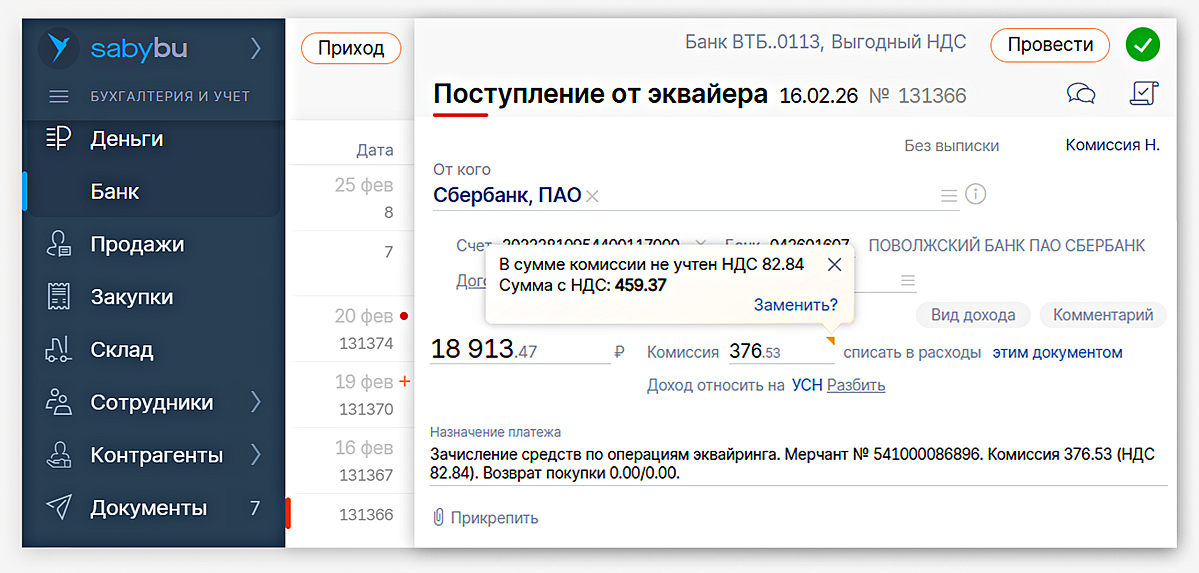Click the Разбить link
The height and width of the screenshot is (573, 1199).
pos(855,385)
